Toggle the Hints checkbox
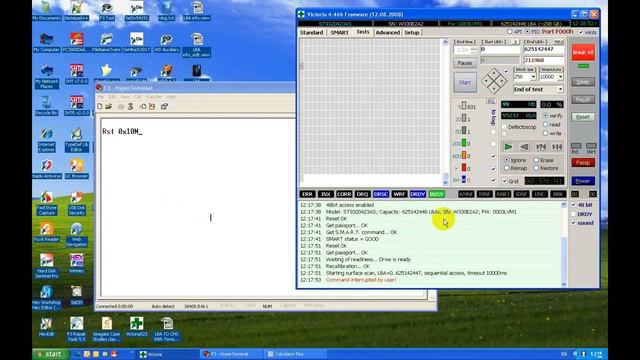This screenshot has width=640, height=360. (581, 32)
